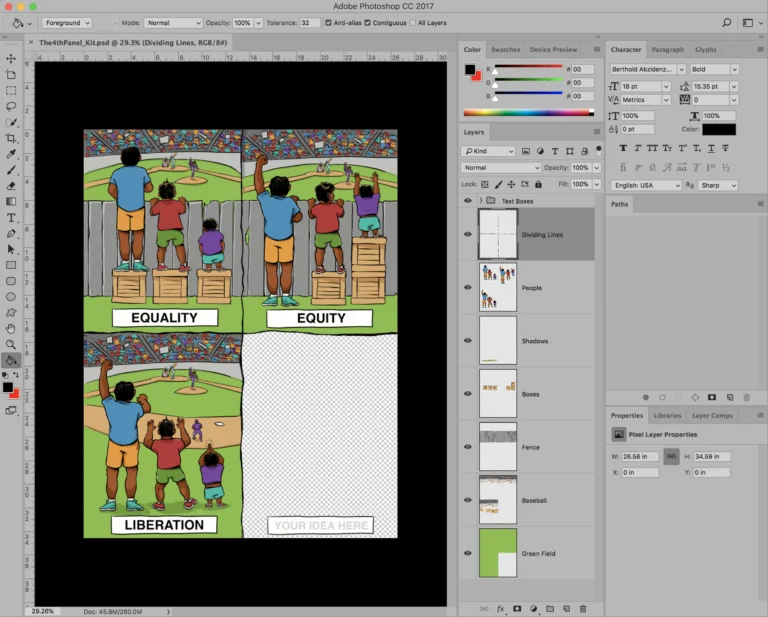Hide the Fence layer
Viewport: 768px width, 617px height.
click(468, 447)
